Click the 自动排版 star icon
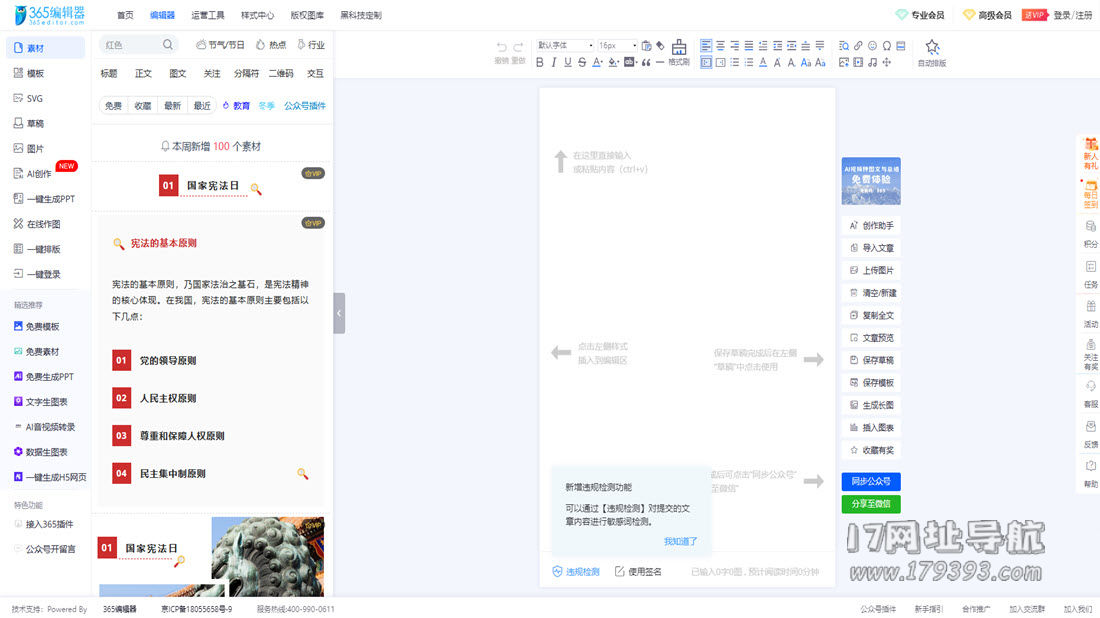This screenshot has width=1100, height=618. 932,49
